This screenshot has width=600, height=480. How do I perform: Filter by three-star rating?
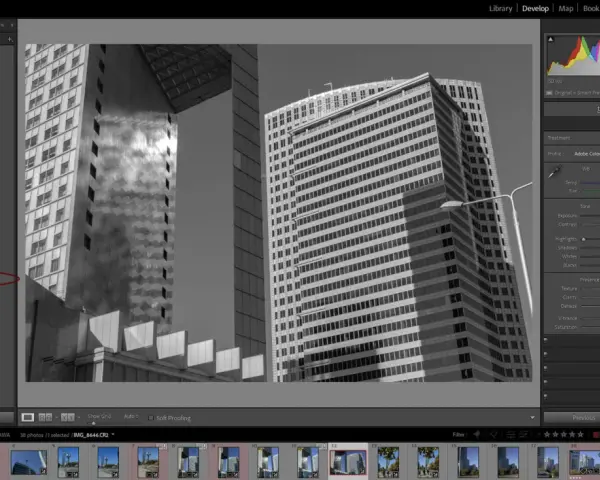(564, 434)
